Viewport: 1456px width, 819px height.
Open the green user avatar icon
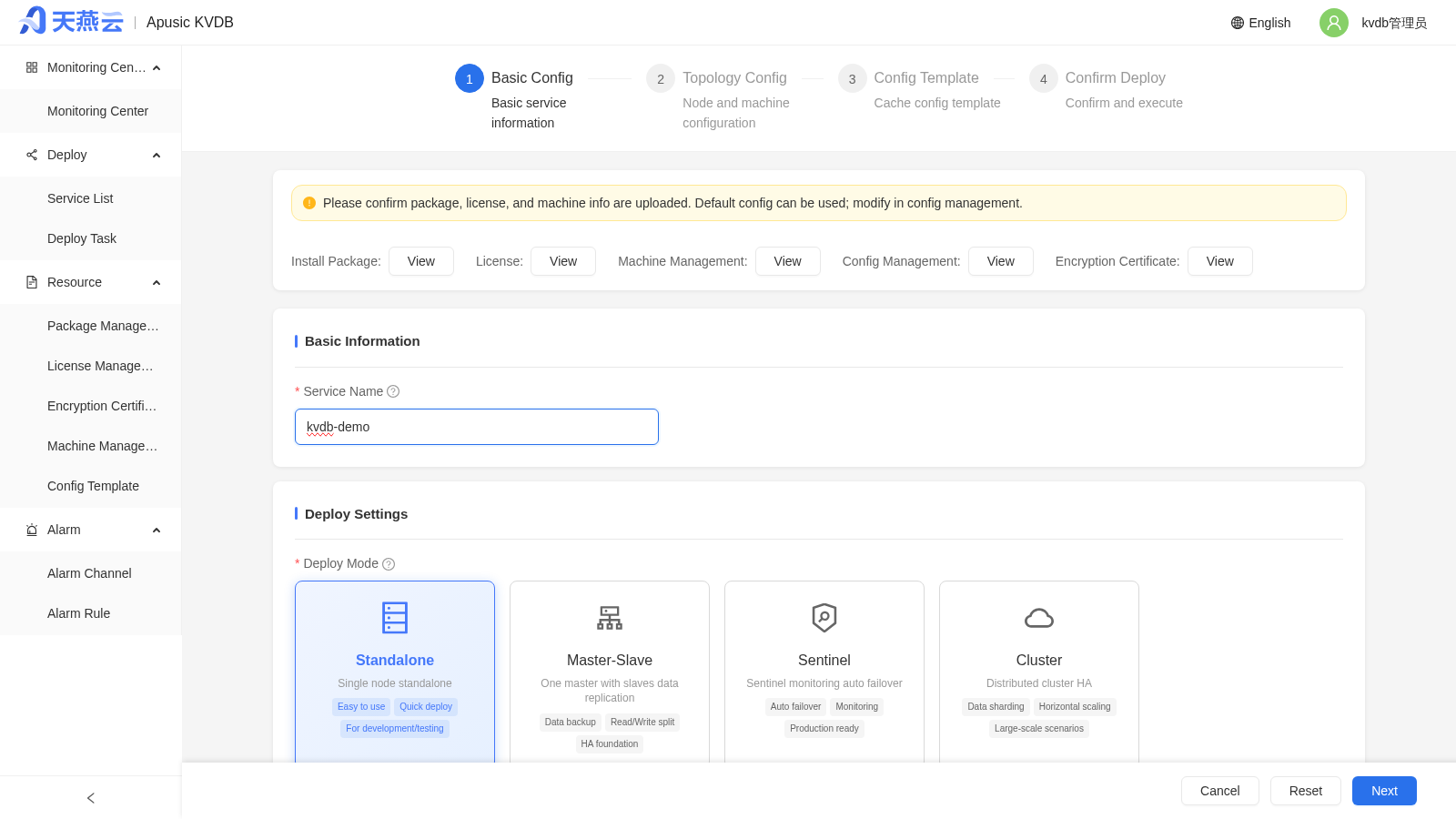pyautogui.click(x=1334, y=23)
